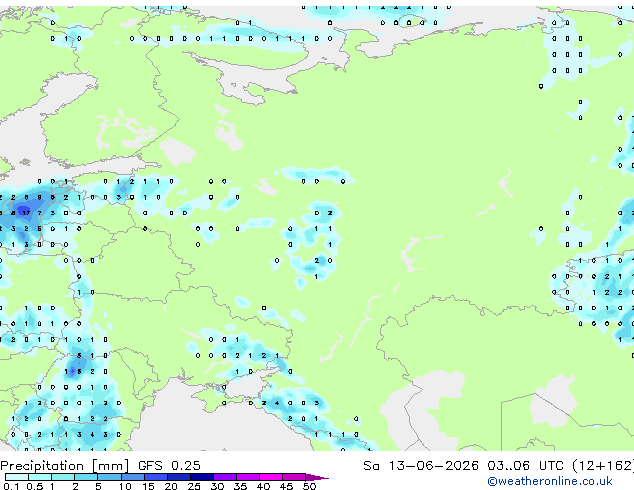Click the legend arrow tip beyond 50

point(317,477)
